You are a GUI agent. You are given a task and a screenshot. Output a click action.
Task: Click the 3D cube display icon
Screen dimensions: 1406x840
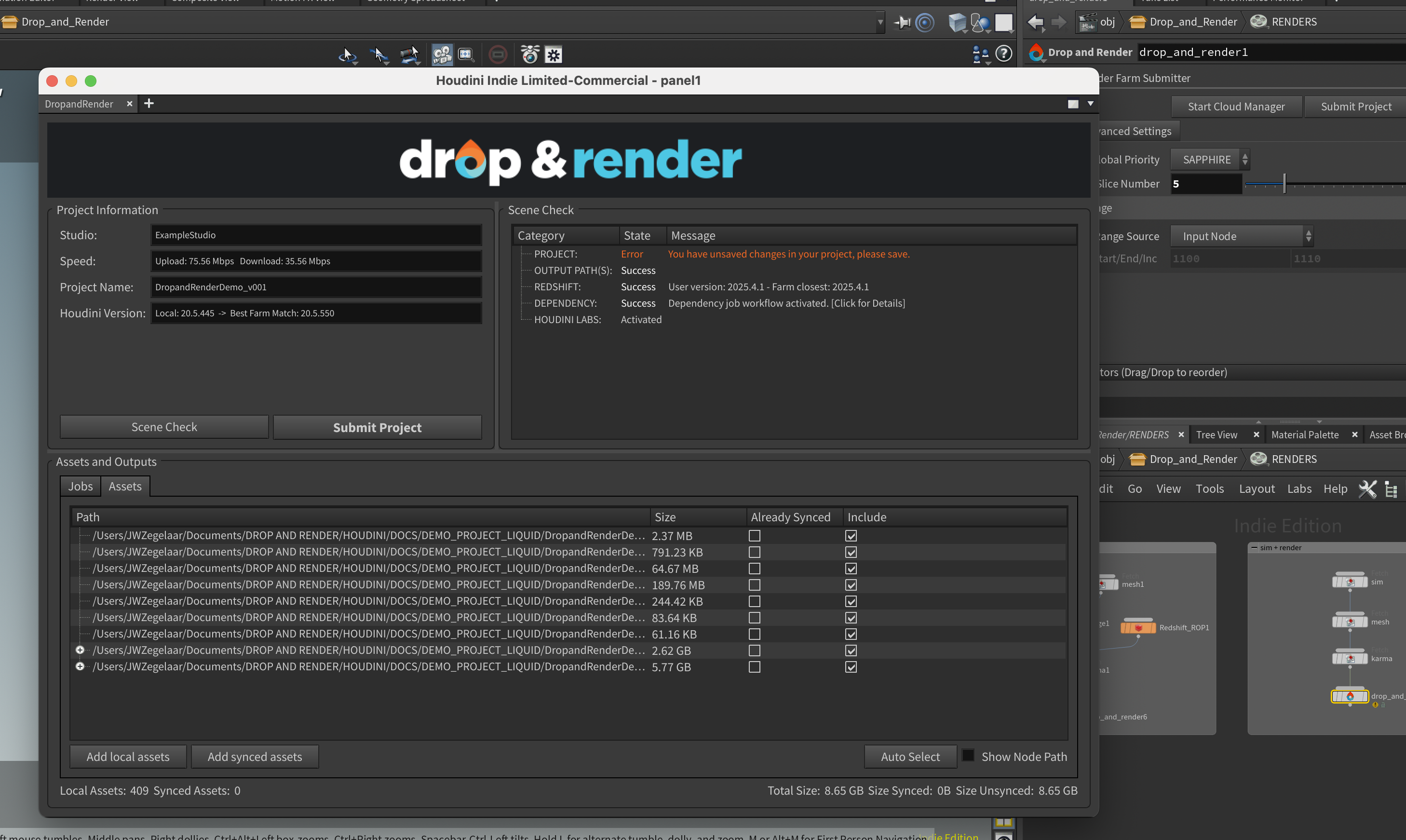[x=957, y=23]
